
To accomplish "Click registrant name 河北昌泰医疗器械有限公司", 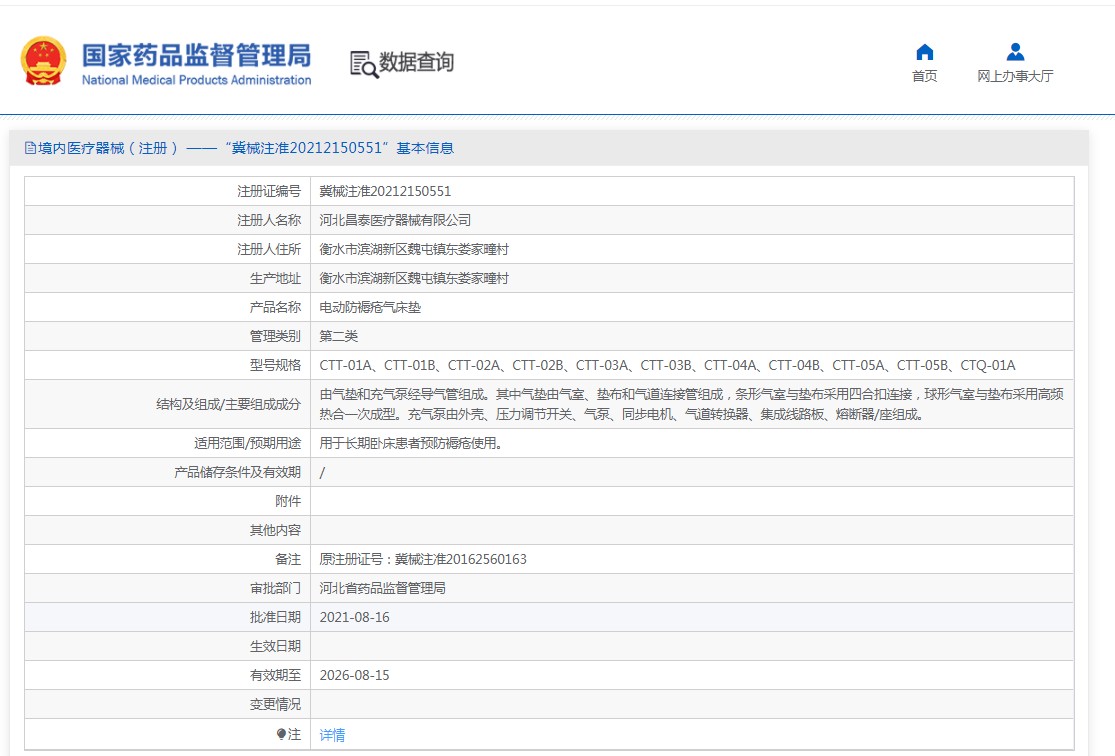I will click(x=395, y=220).
